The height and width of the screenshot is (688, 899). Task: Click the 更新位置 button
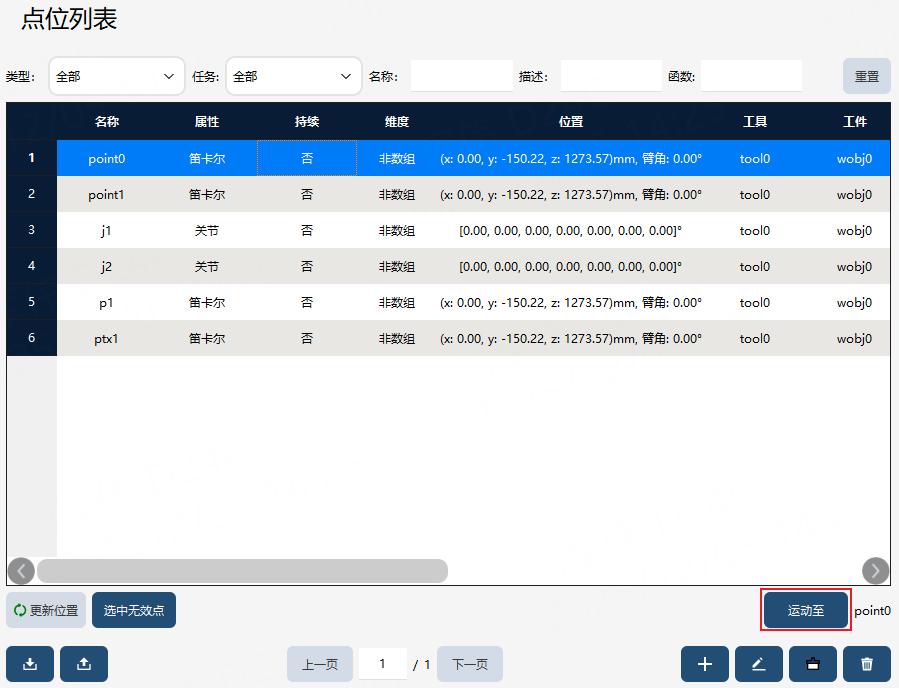pyautogui.click(x=46, y=610)
